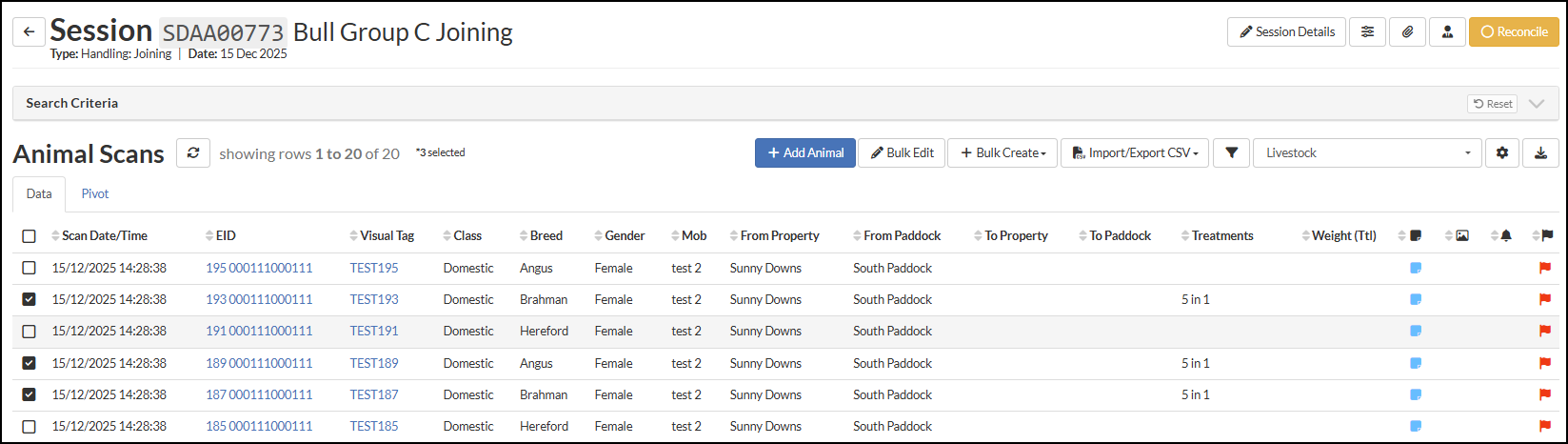1568x444 pixels.
Task: Switch to the Pivot tab
Action: coord(95,194)
